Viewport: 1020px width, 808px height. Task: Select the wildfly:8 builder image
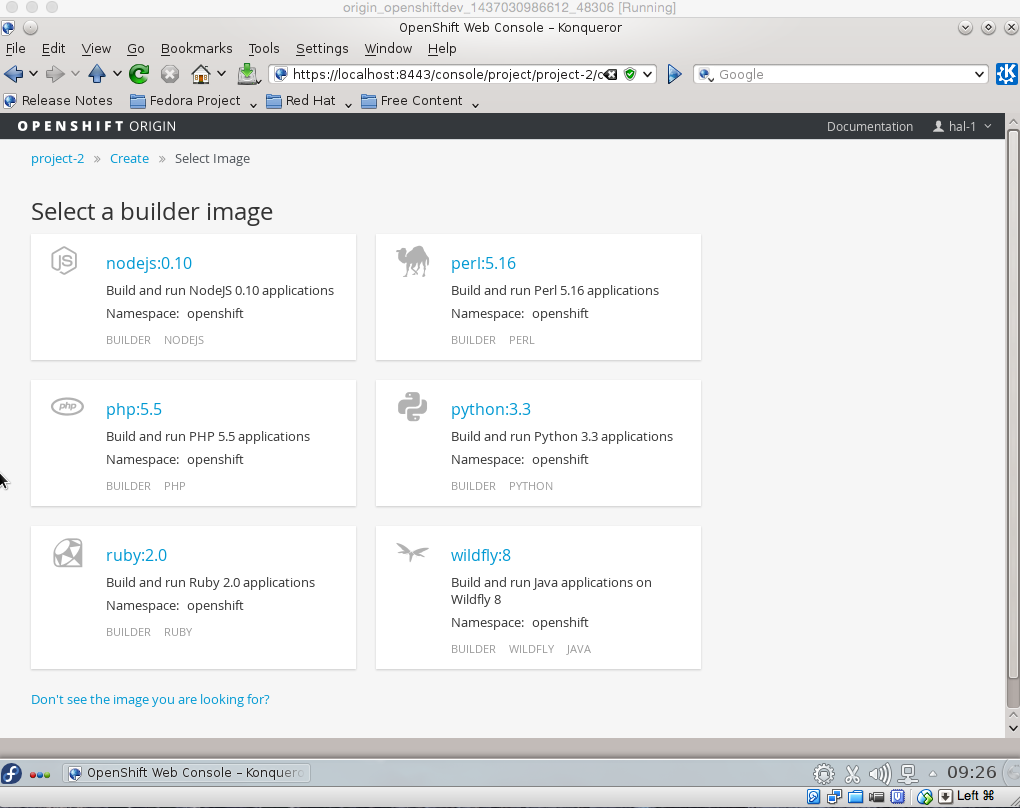click(481, 556)
